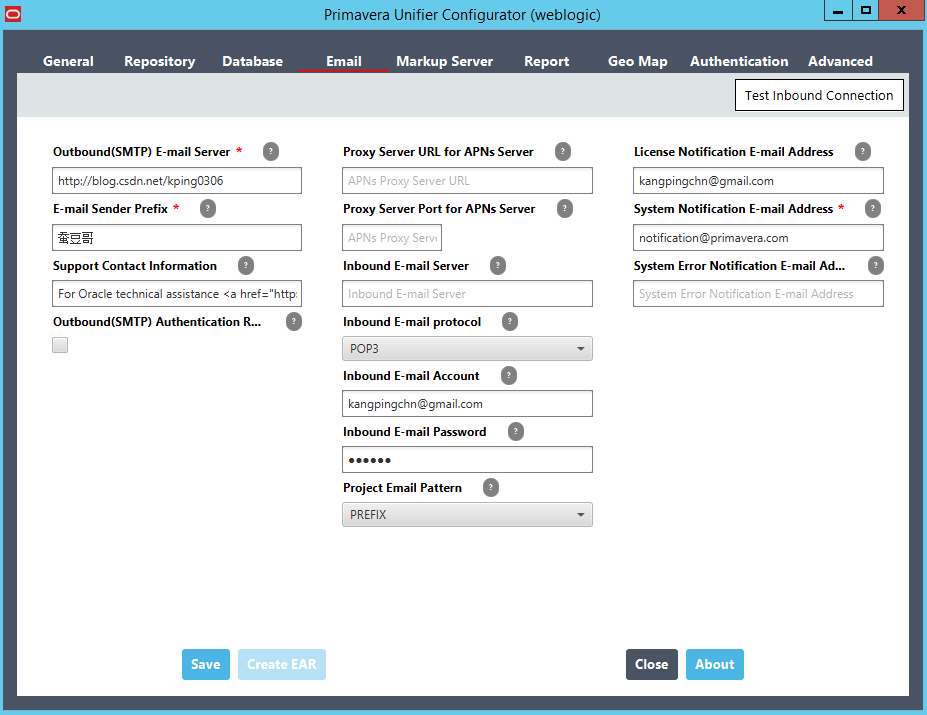Image resolution: width=927 pixels, height=715 pixels.
Task: Focus the License Notification E-mail Address field
Action: point(758,180)
